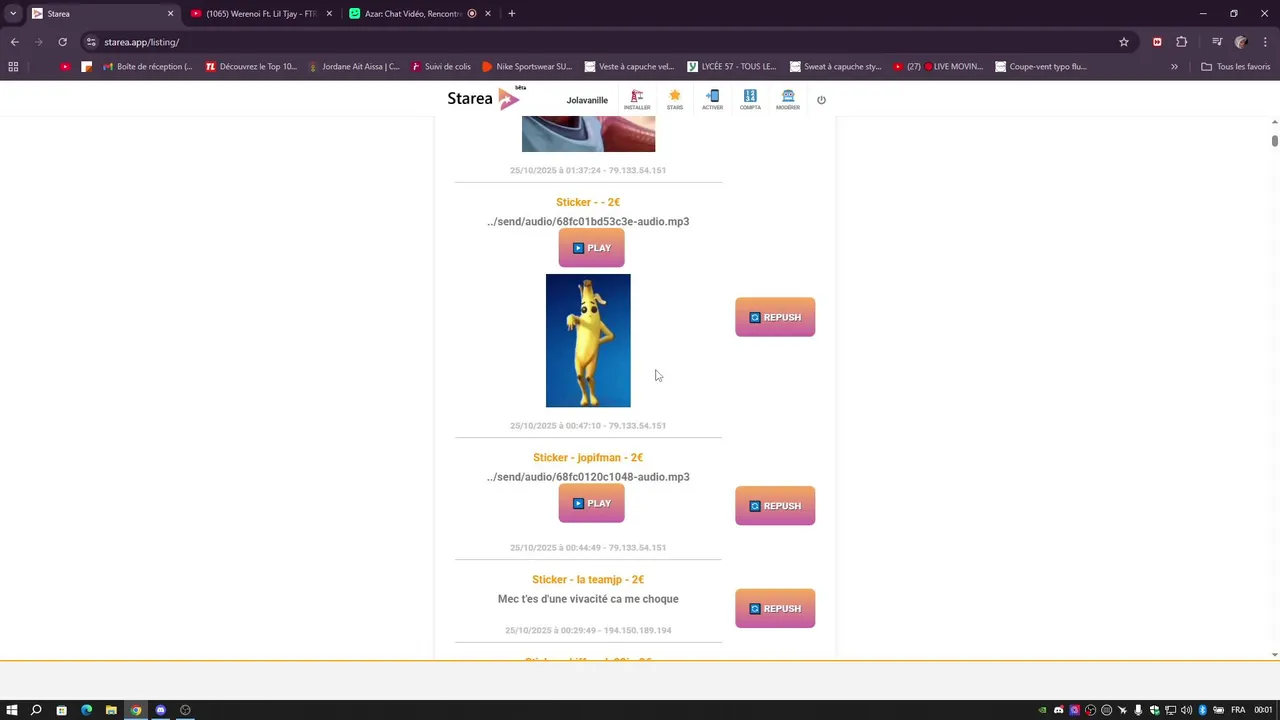Click the scrollbar down arrow
This screenshot has width=1280, height=720.
[x=1275, y=655]
